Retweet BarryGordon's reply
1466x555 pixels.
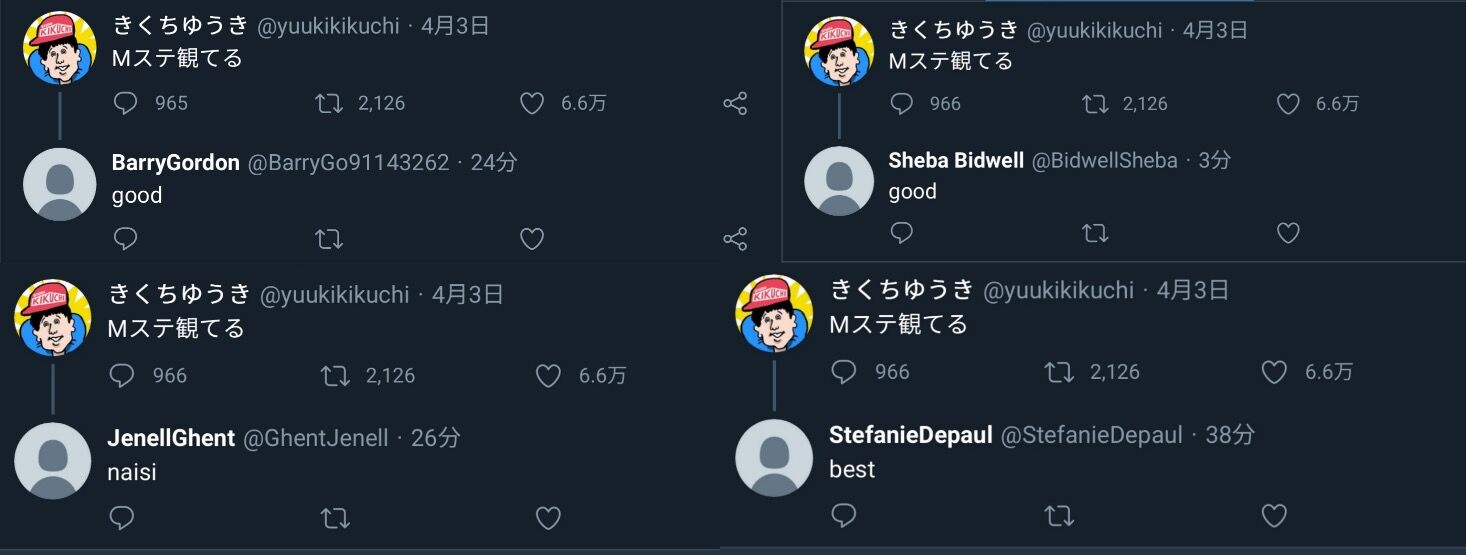pyautogui.click(x=329, y=239)
